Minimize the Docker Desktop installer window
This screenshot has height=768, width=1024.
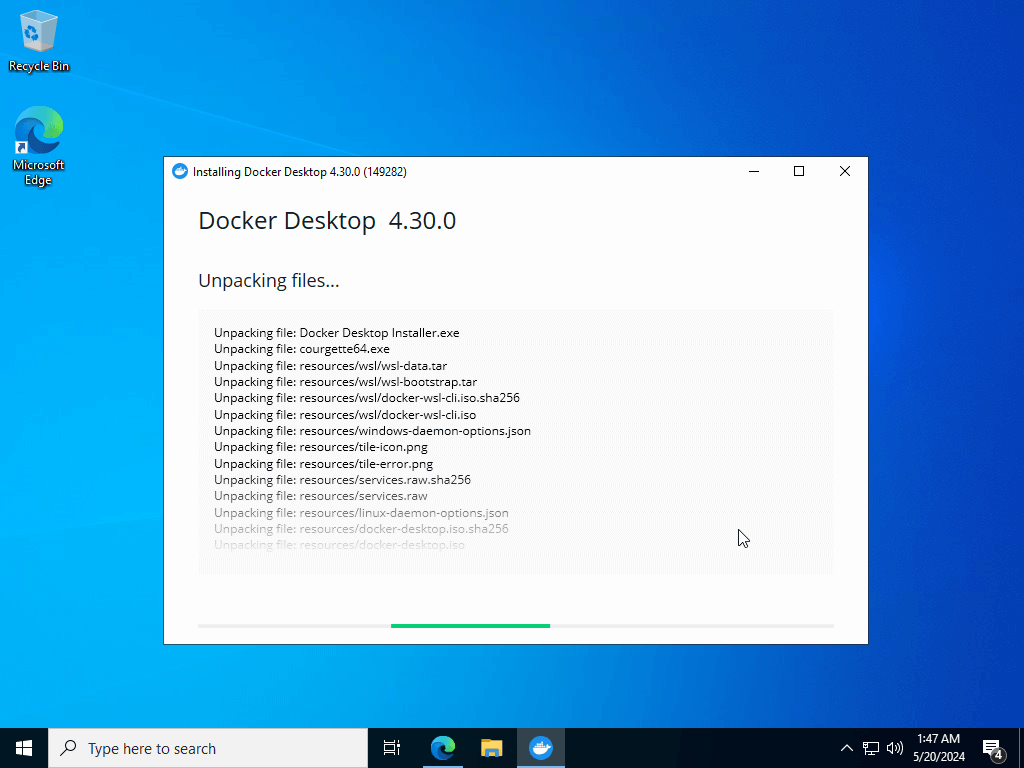754,172
